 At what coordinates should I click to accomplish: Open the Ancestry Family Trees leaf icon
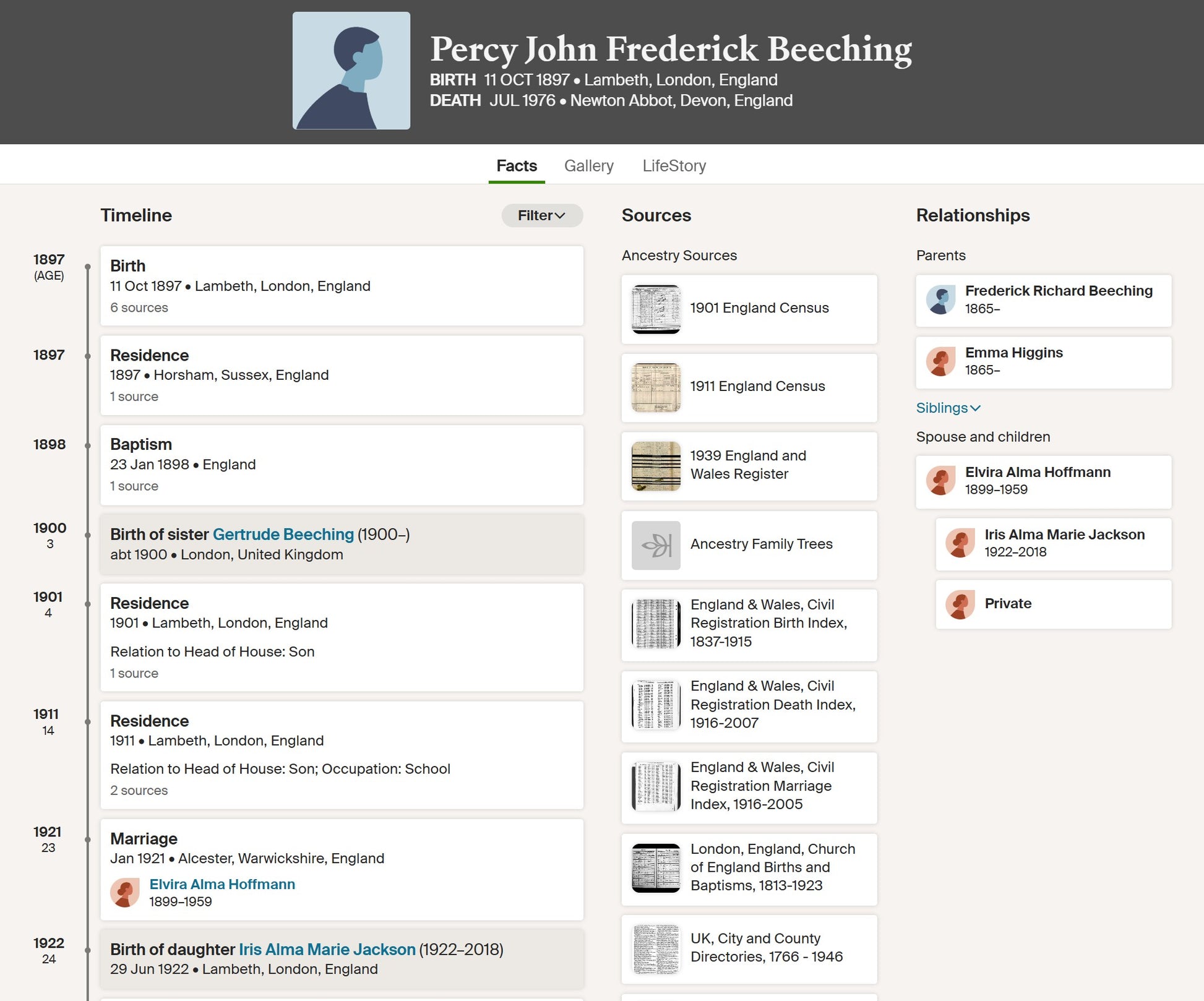click(656, 545)
